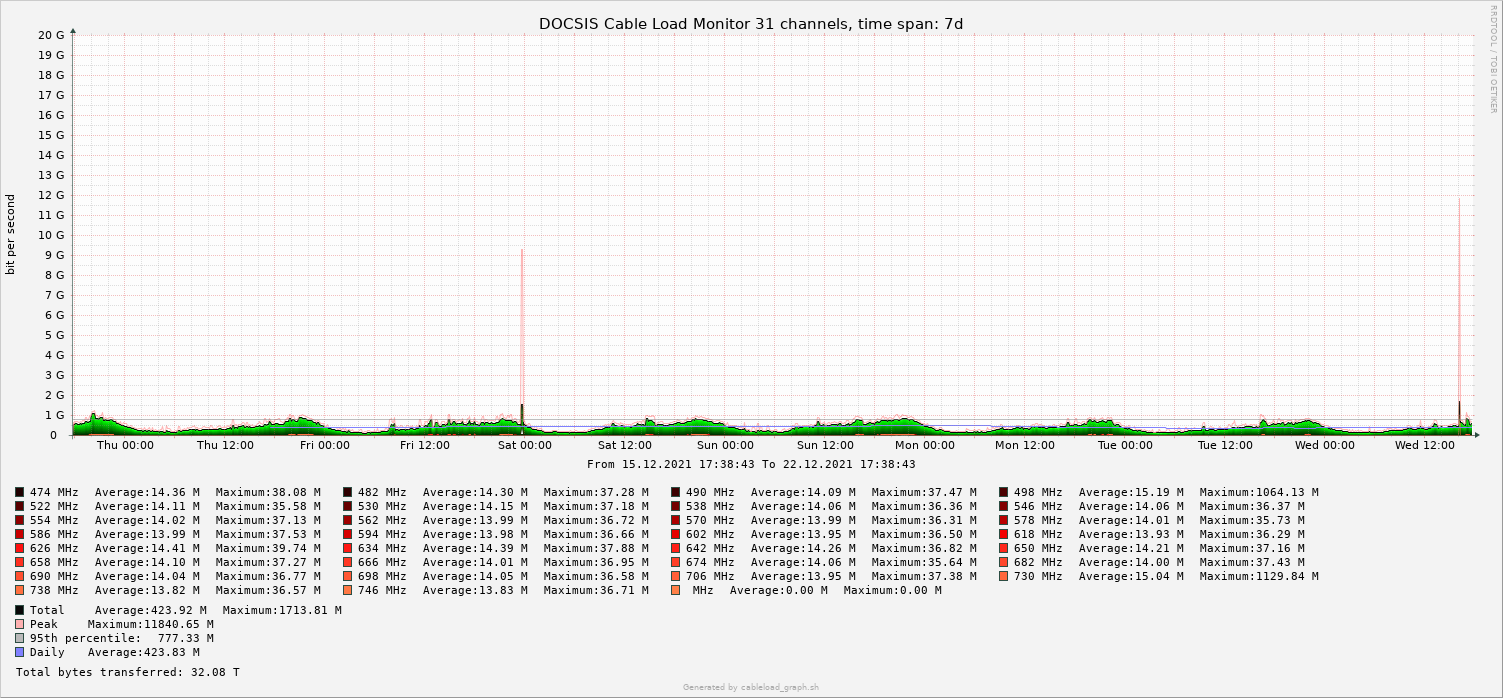
Task: Click the gray 95th percentile swatch
Action: [x=20, y=638]
